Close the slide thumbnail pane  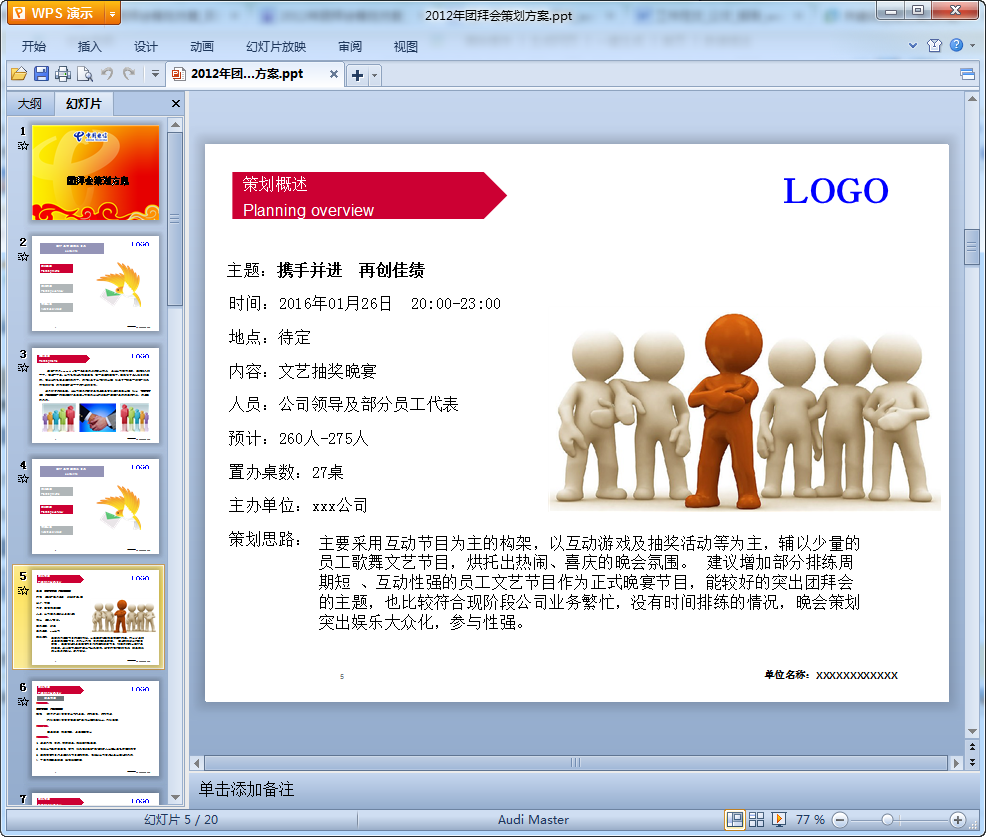[x=176, y=104]
